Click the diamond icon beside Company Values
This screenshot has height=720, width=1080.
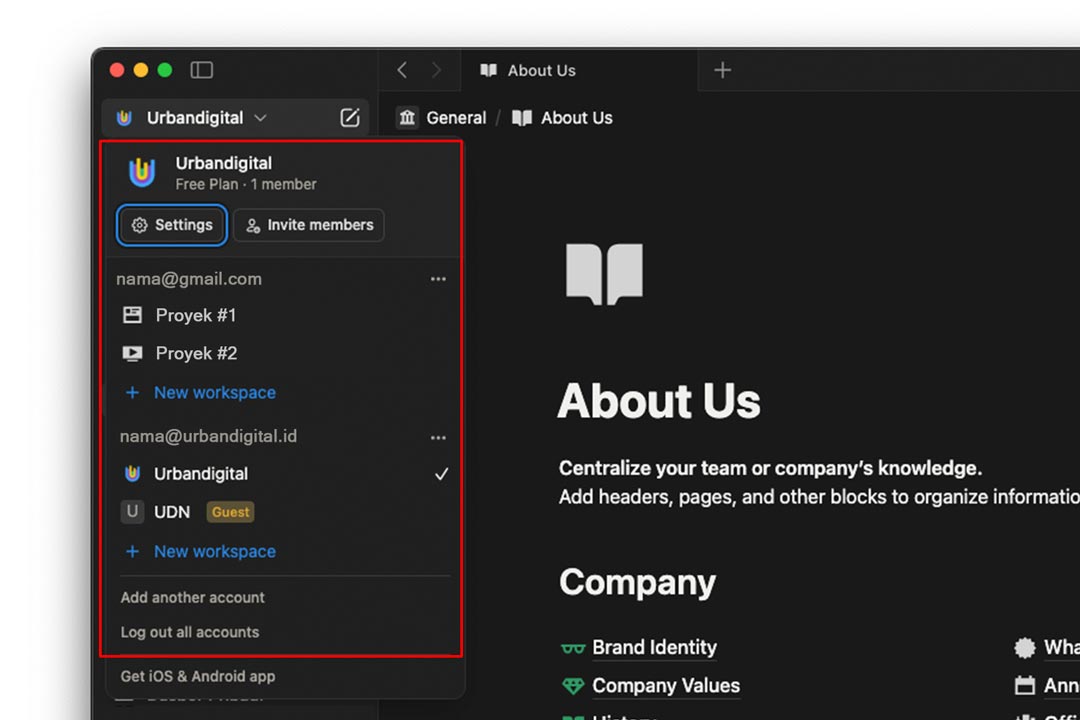[573, 686]
